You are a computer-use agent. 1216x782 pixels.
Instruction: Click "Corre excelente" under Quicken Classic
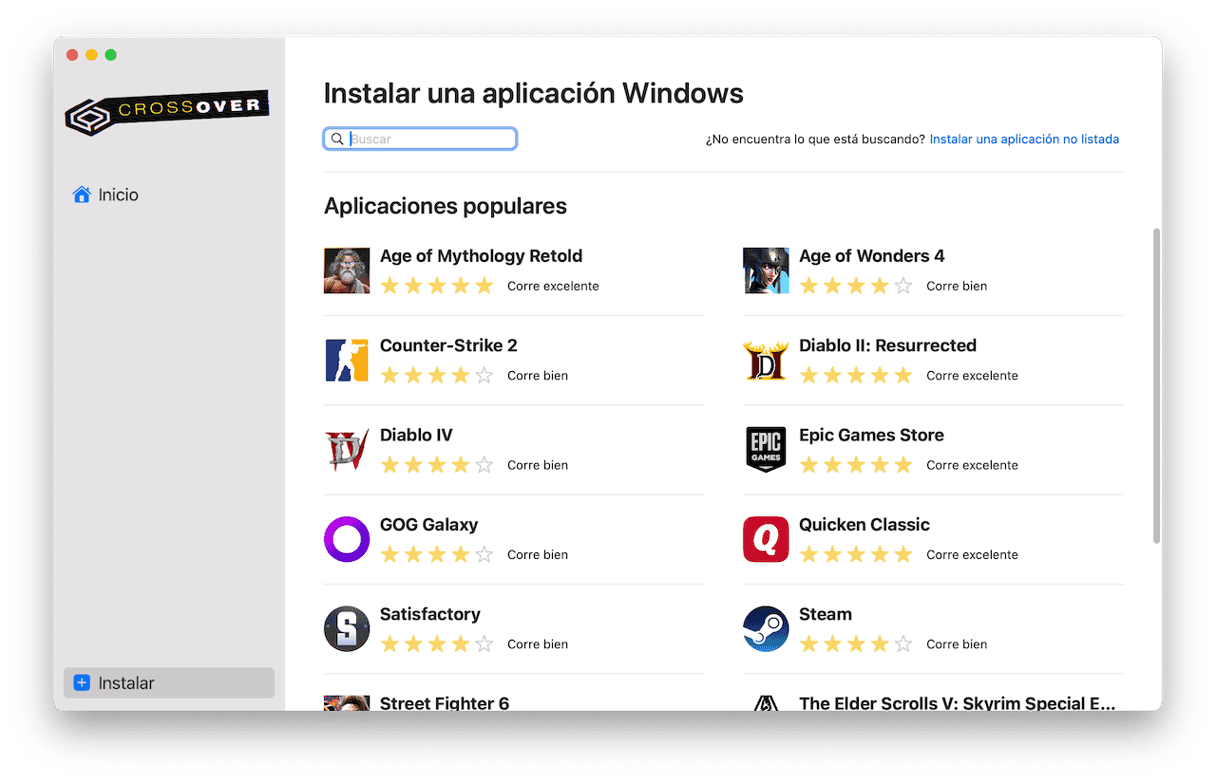click(x=972, y=555)
